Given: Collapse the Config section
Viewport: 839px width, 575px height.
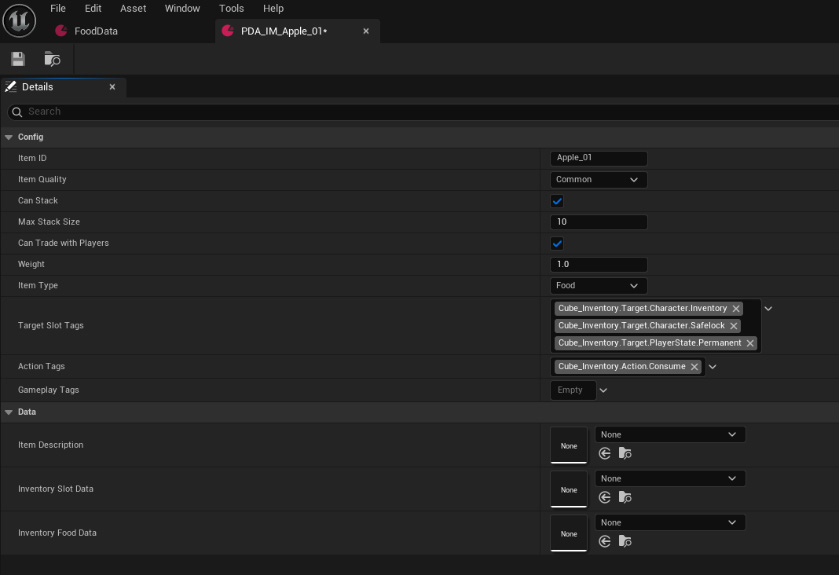Looking at the screenshot, I should click(x=9, y=137).
